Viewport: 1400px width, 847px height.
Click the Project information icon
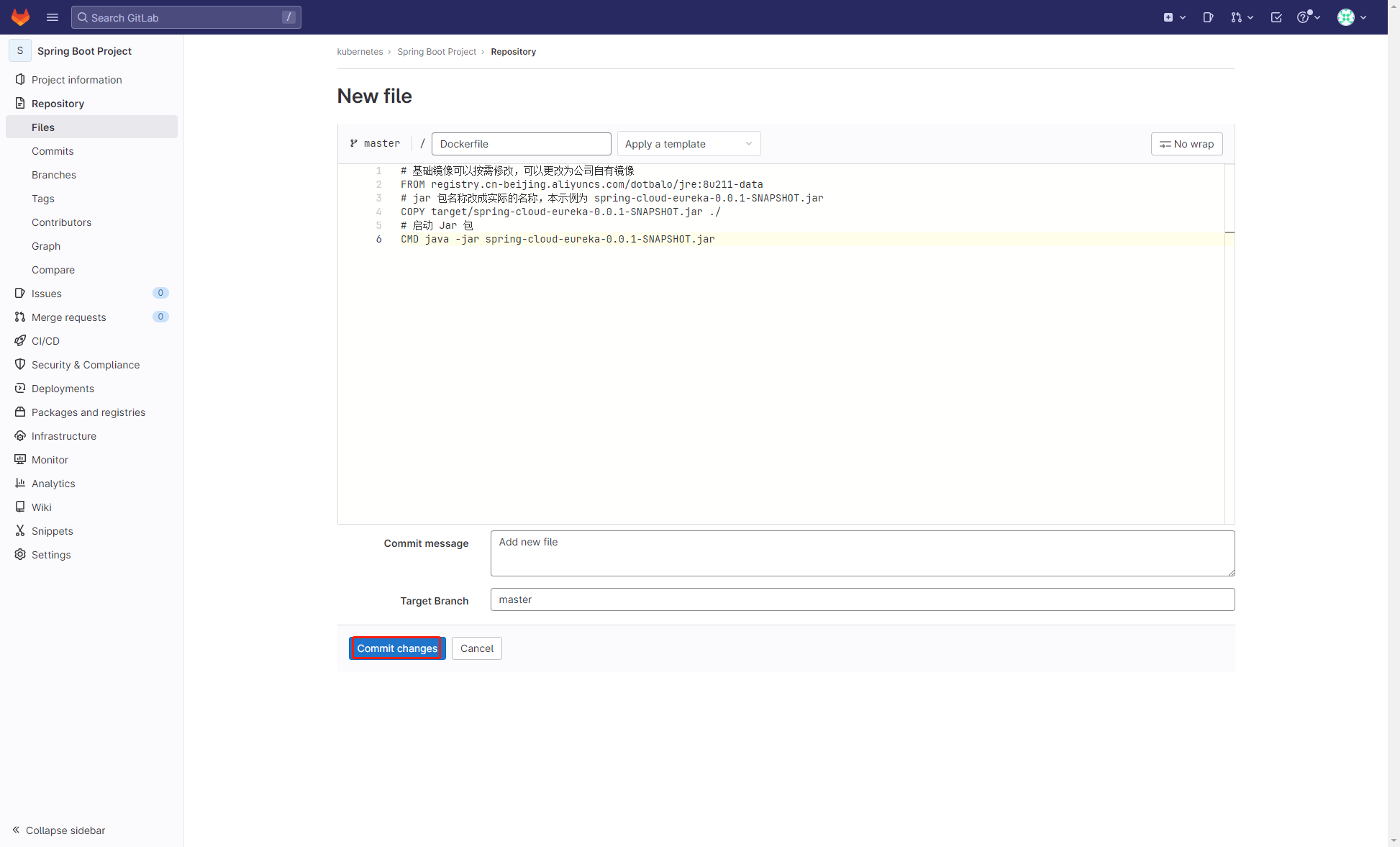pos(20,79)
